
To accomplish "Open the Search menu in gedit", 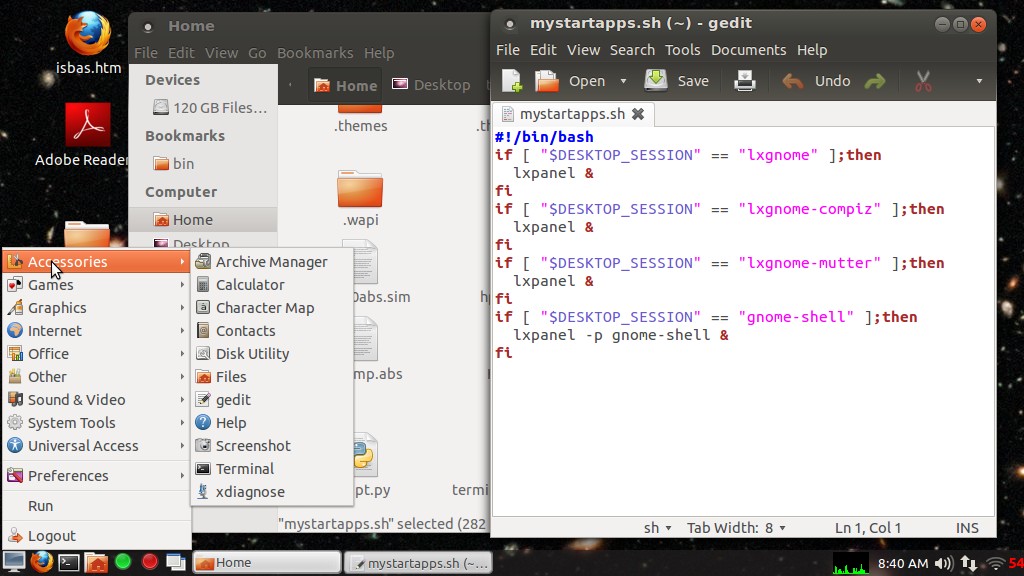I will 632,50.
